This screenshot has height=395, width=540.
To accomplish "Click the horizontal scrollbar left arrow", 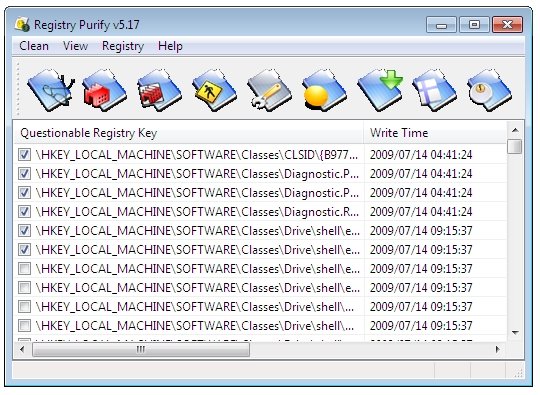I will [22, 350].
